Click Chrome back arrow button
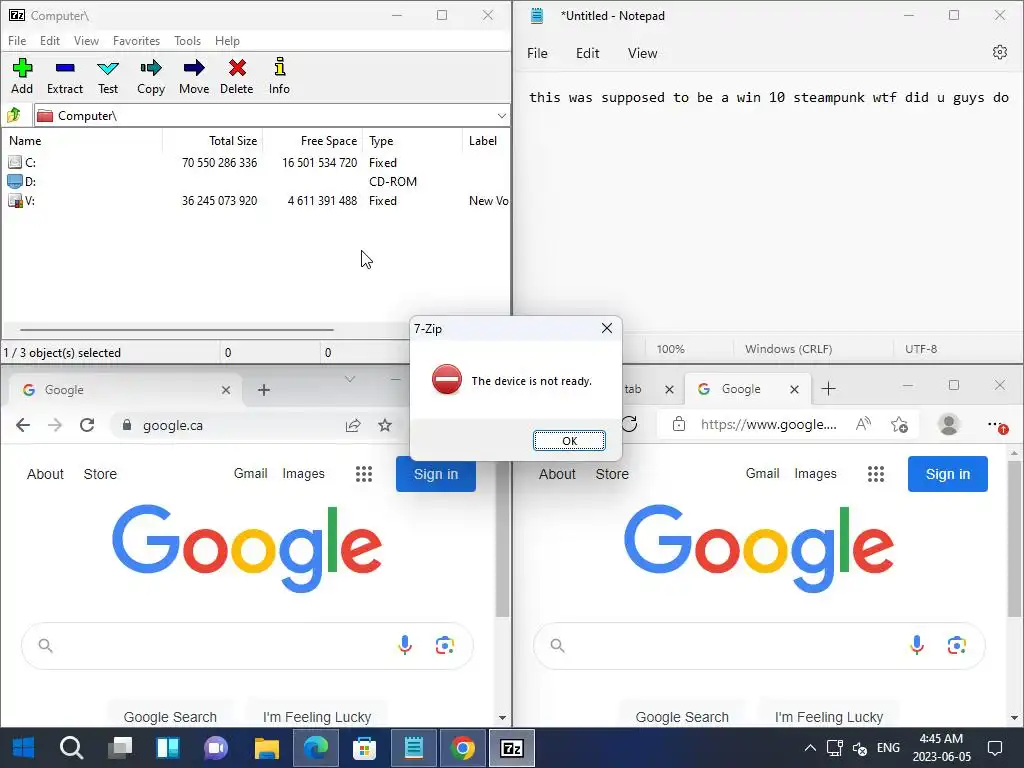The width and height of the screenshot is (1024, 768). pyautogui.click(x=23, y=426)
